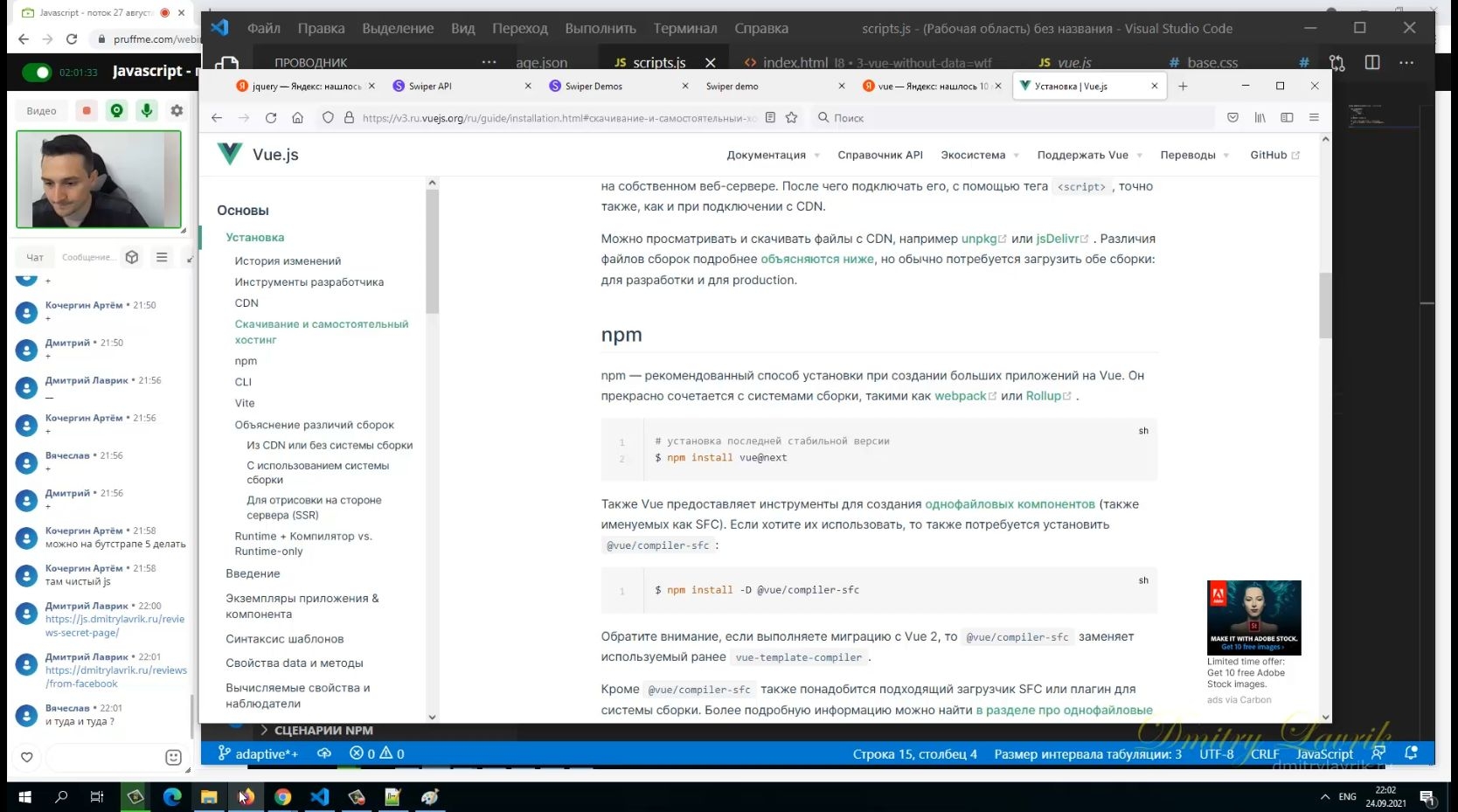Bookmark this page with star icon
Screen dimensions: 1458x812
791,118
